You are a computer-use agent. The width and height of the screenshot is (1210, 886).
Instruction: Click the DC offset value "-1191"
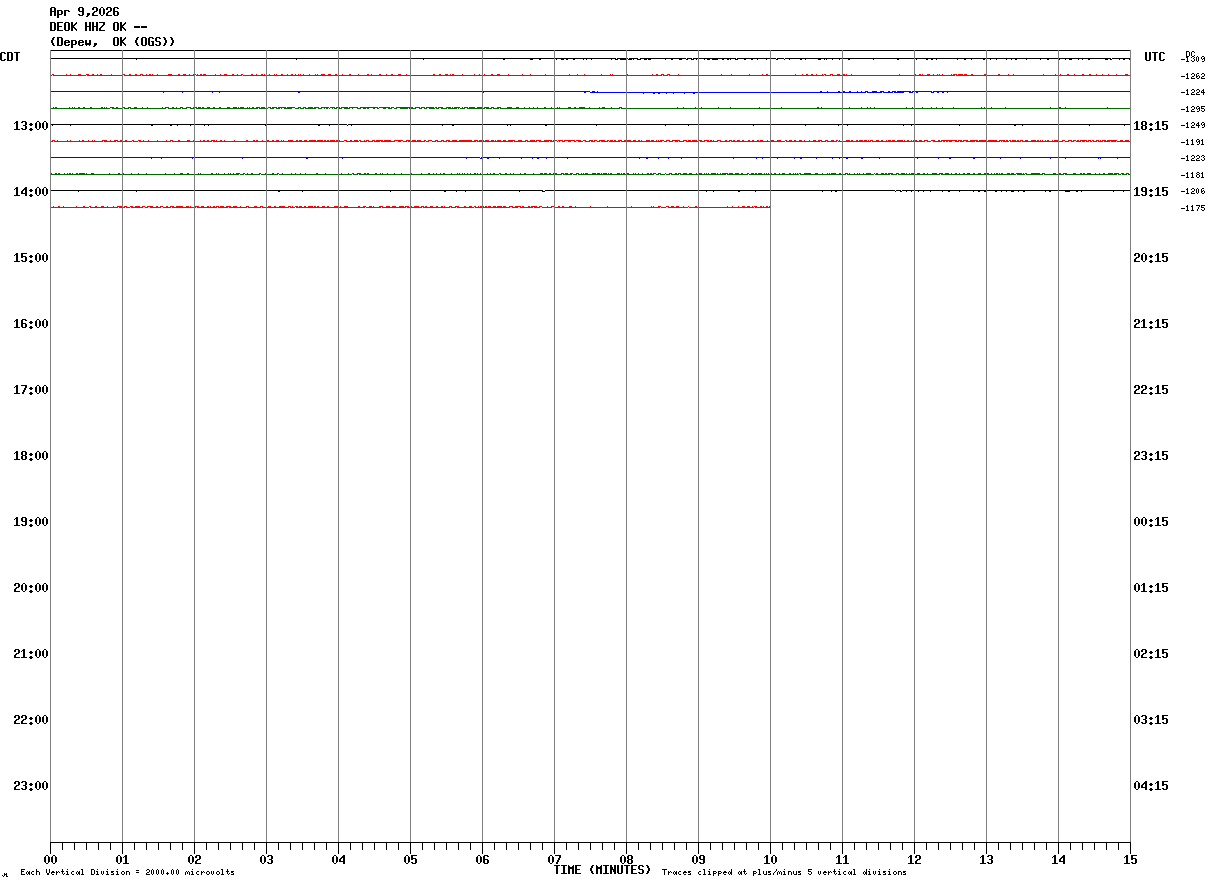click(x=1193, y=142)
